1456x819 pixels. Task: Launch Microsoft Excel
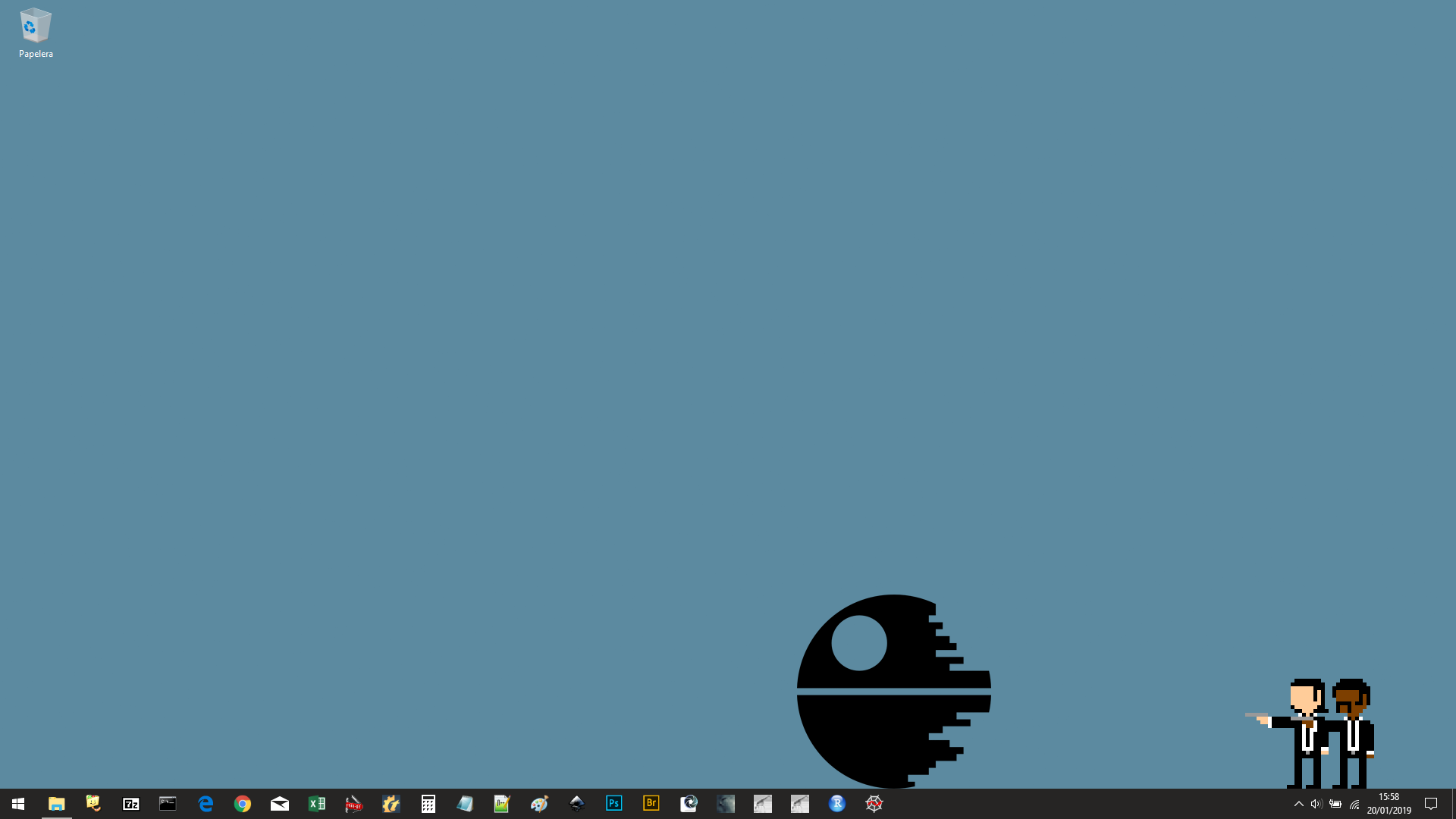pyautogui.click(x=316, y=804)
